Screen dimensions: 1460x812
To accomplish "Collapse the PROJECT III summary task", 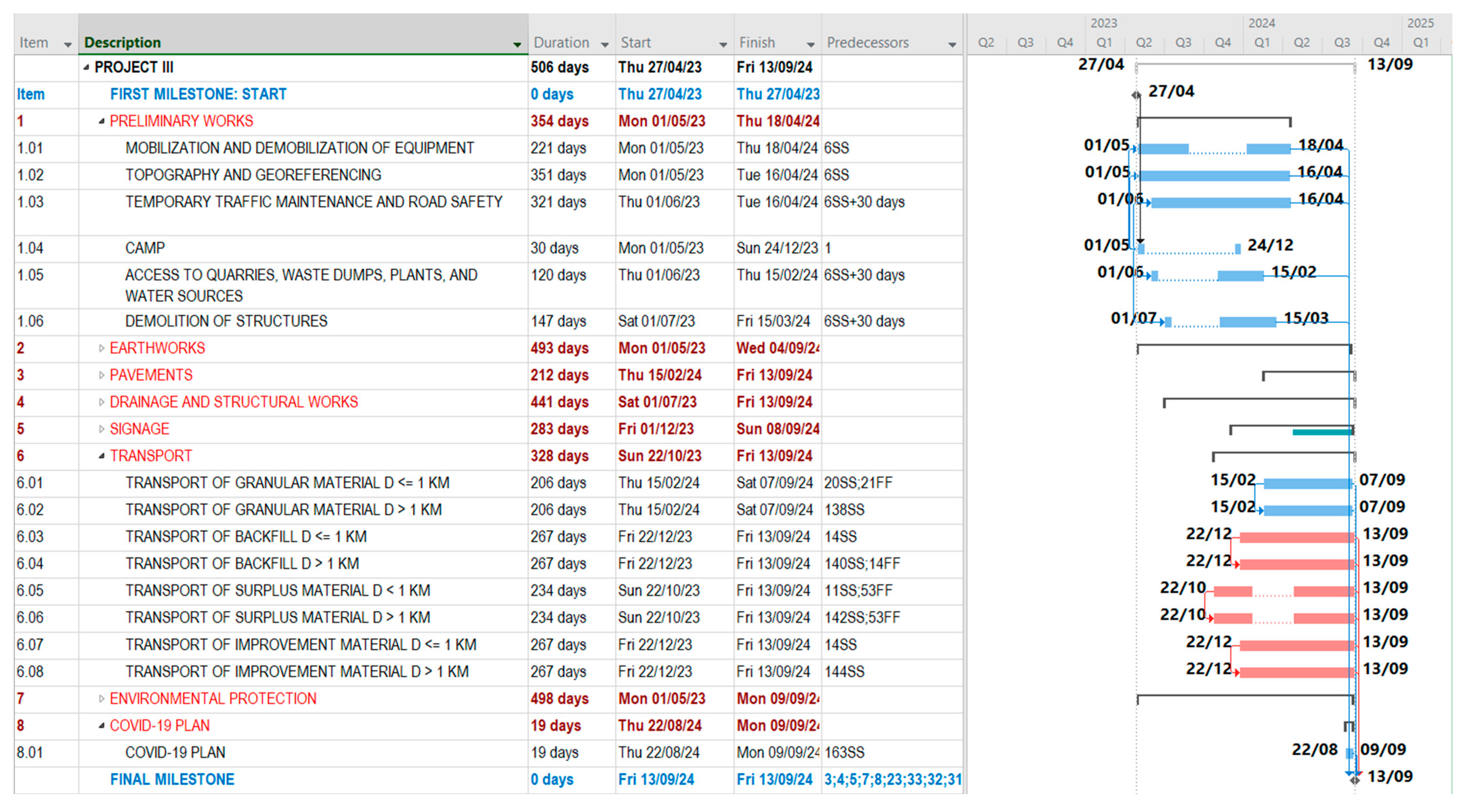I will [86, 67].
